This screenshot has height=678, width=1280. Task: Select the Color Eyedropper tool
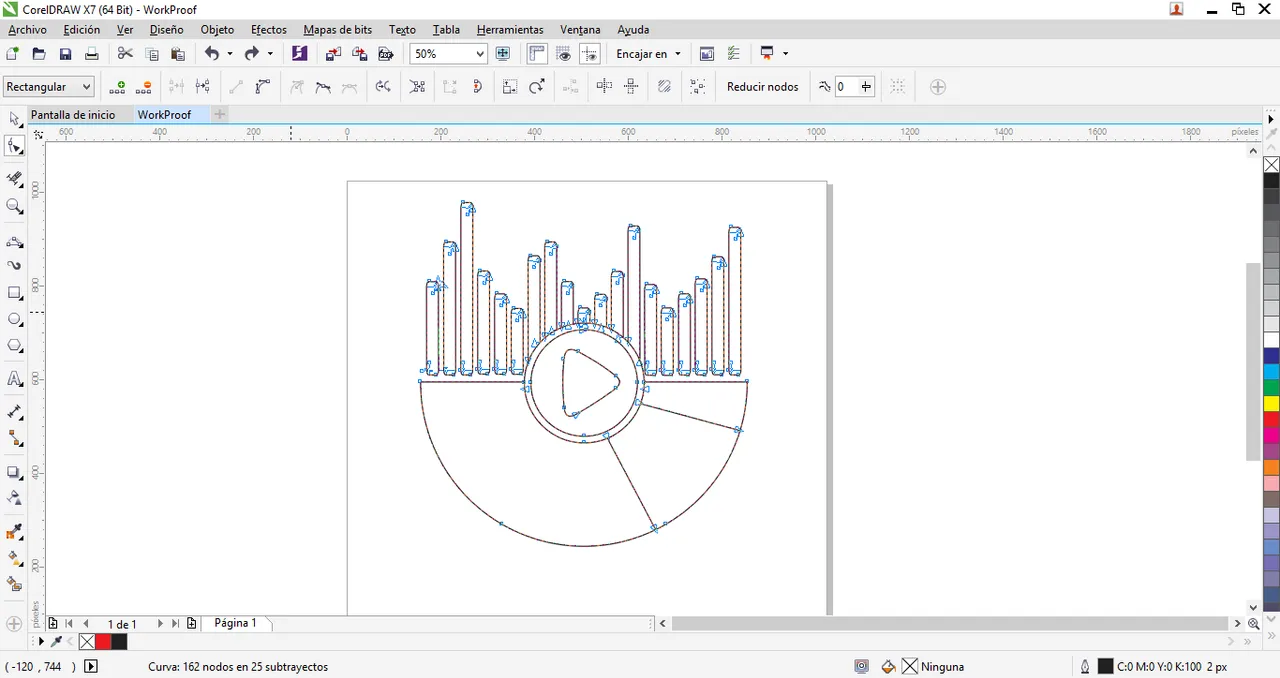pos(14,531)
